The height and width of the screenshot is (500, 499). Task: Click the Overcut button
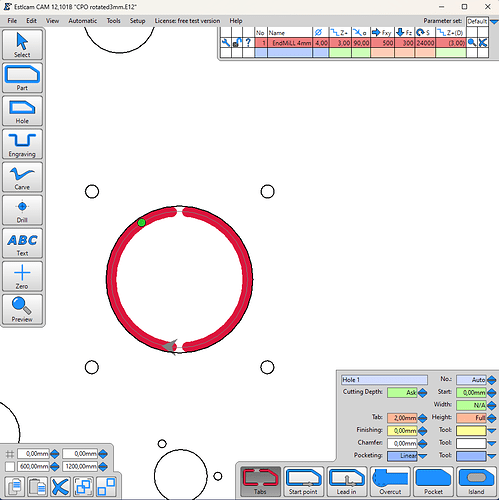tap(390, 481)
